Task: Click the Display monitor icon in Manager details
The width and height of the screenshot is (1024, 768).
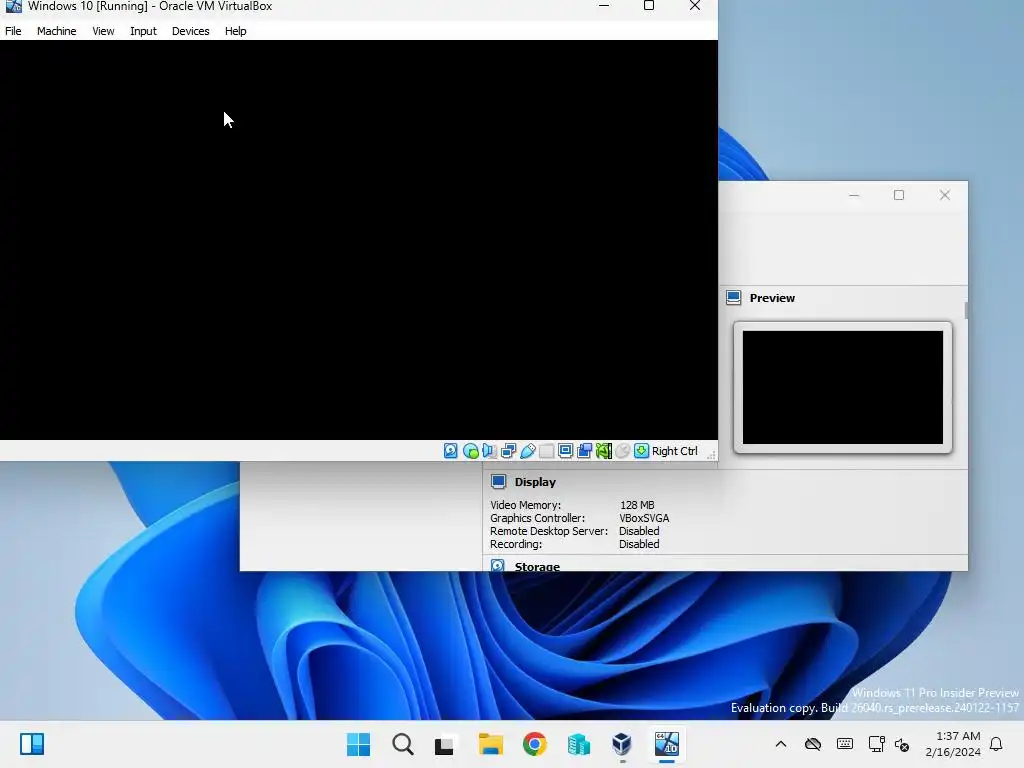Action: (498, 482)
